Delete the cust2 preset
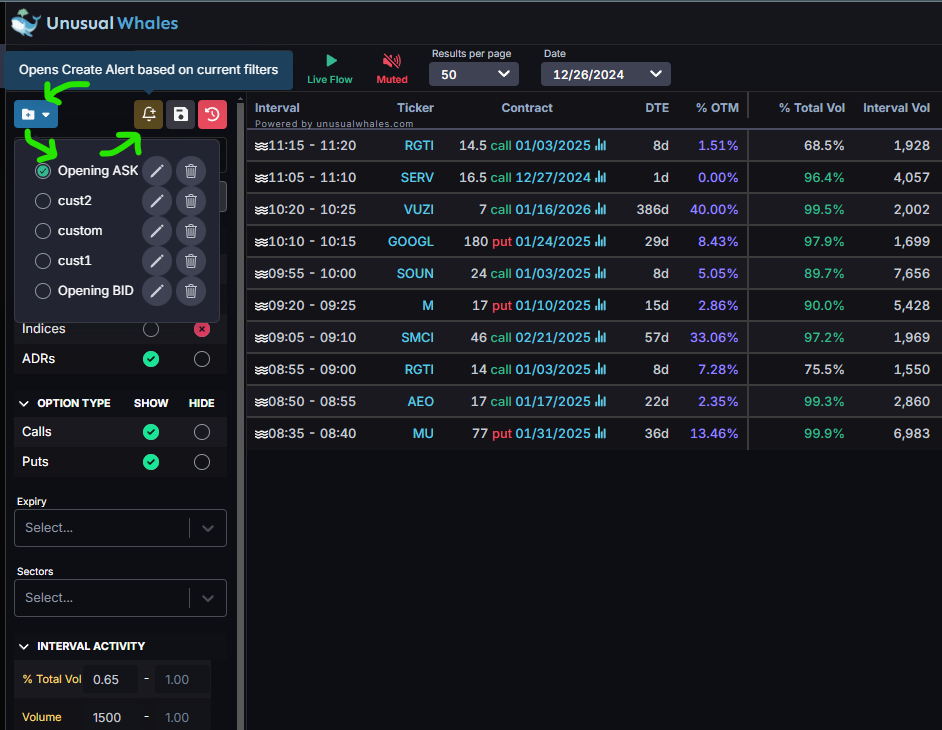942x730 pixels. [191, 201]
